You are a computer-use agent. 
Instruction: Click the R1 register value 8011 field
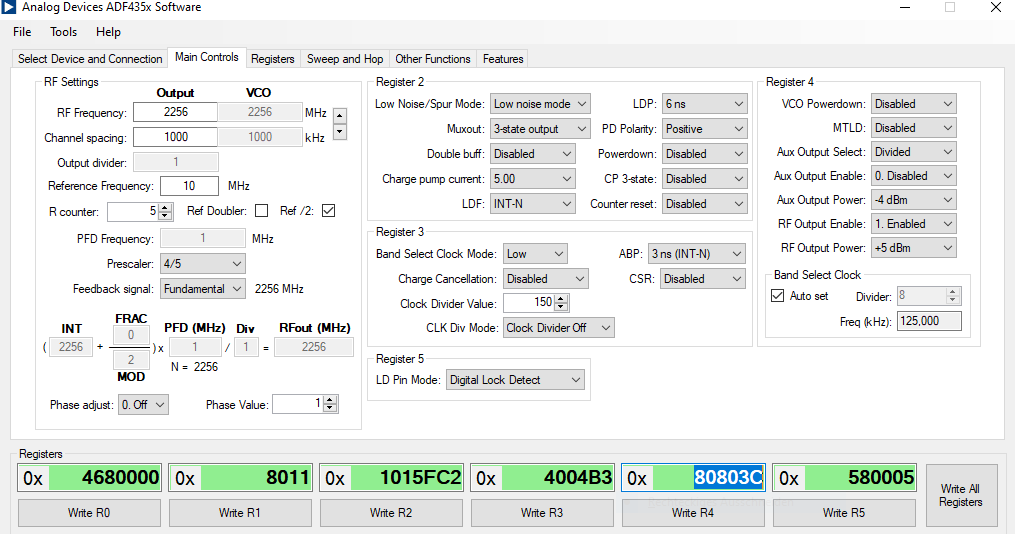[x=256, y=478]
